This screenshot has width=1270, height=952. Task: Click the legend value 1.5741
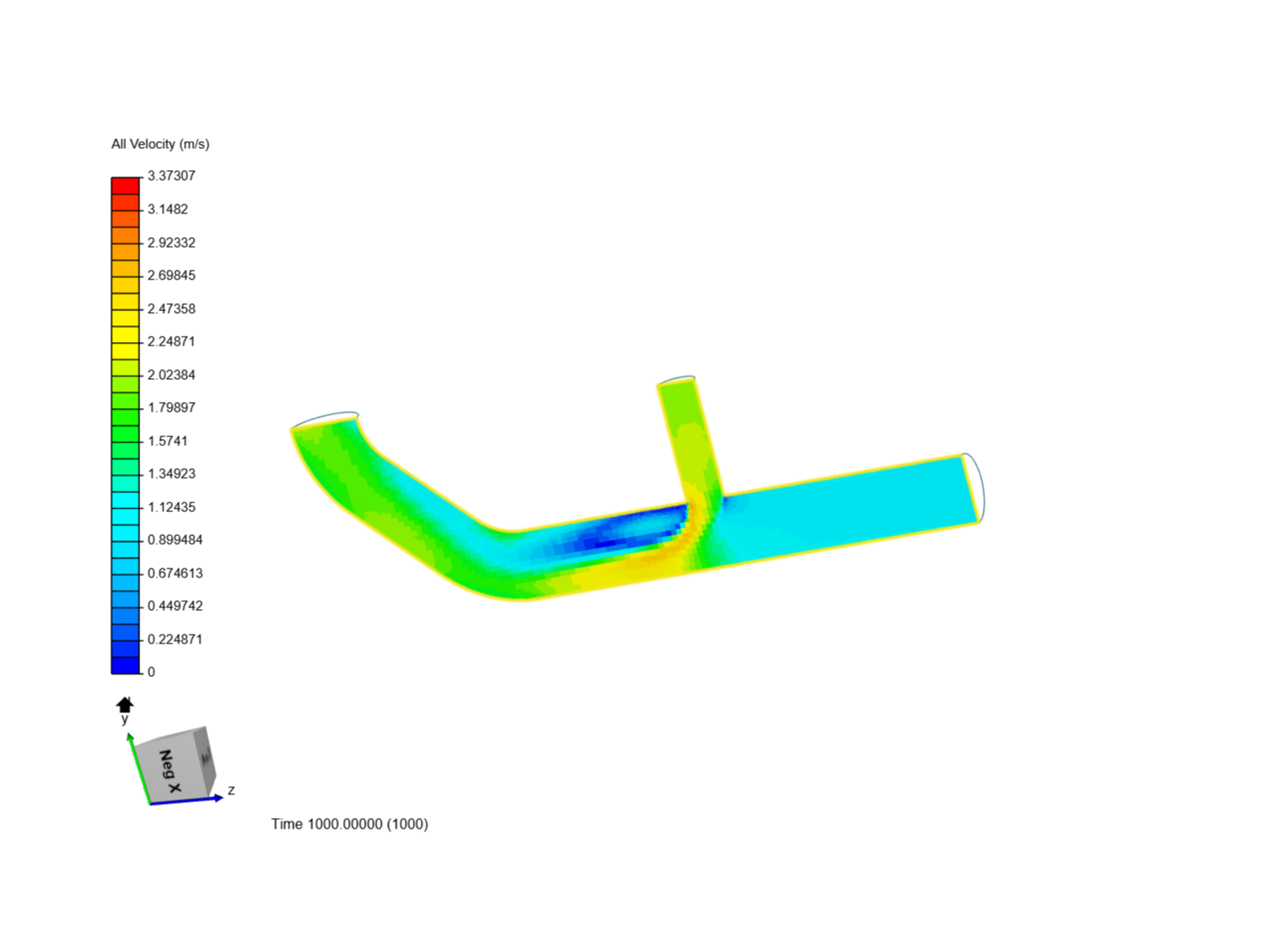[168, 441]
